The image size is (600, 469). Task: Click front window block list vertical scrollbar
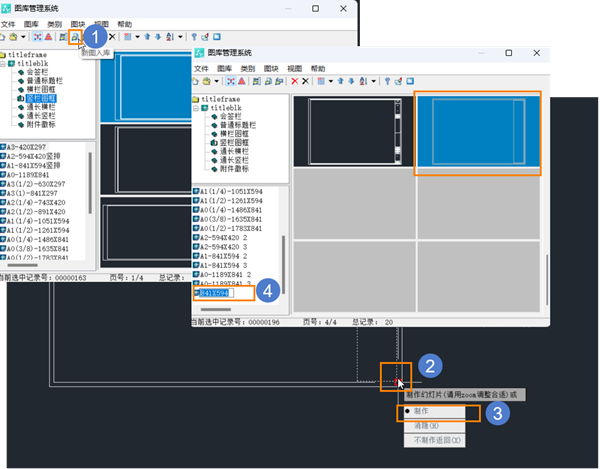(x=284, y=265)
